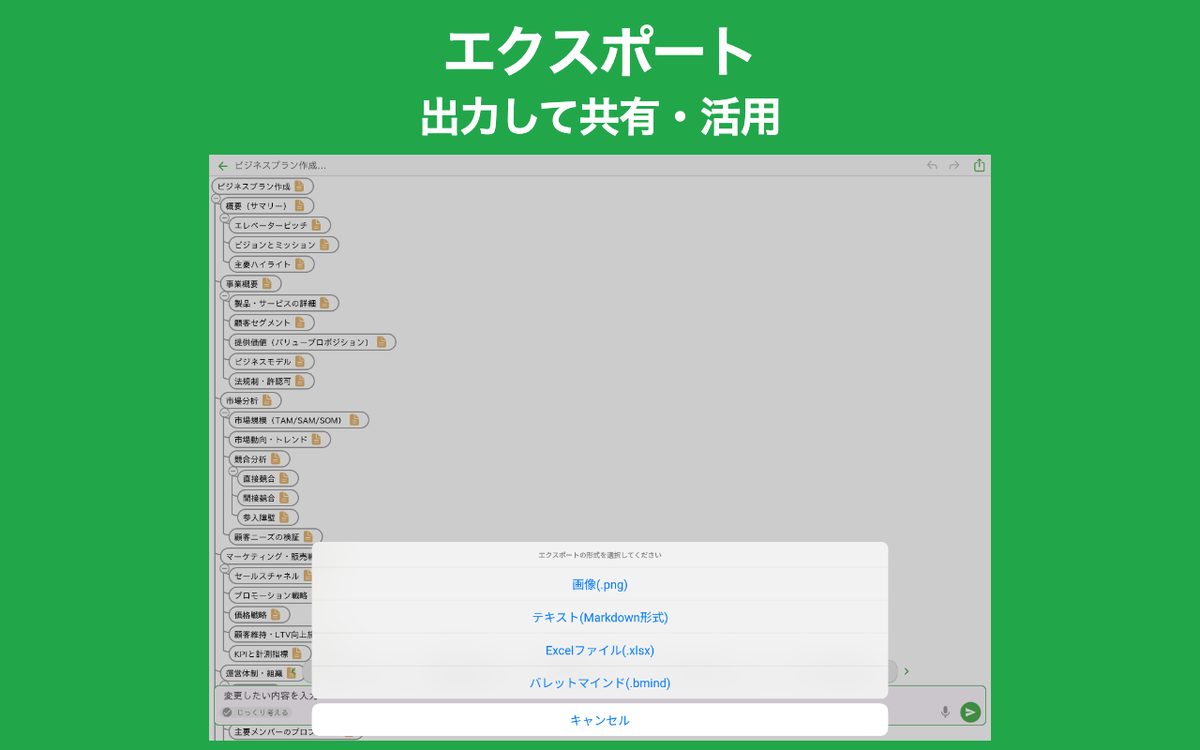Click the redo arrow icon
1200x750 pixels.
tap(954, 166)
